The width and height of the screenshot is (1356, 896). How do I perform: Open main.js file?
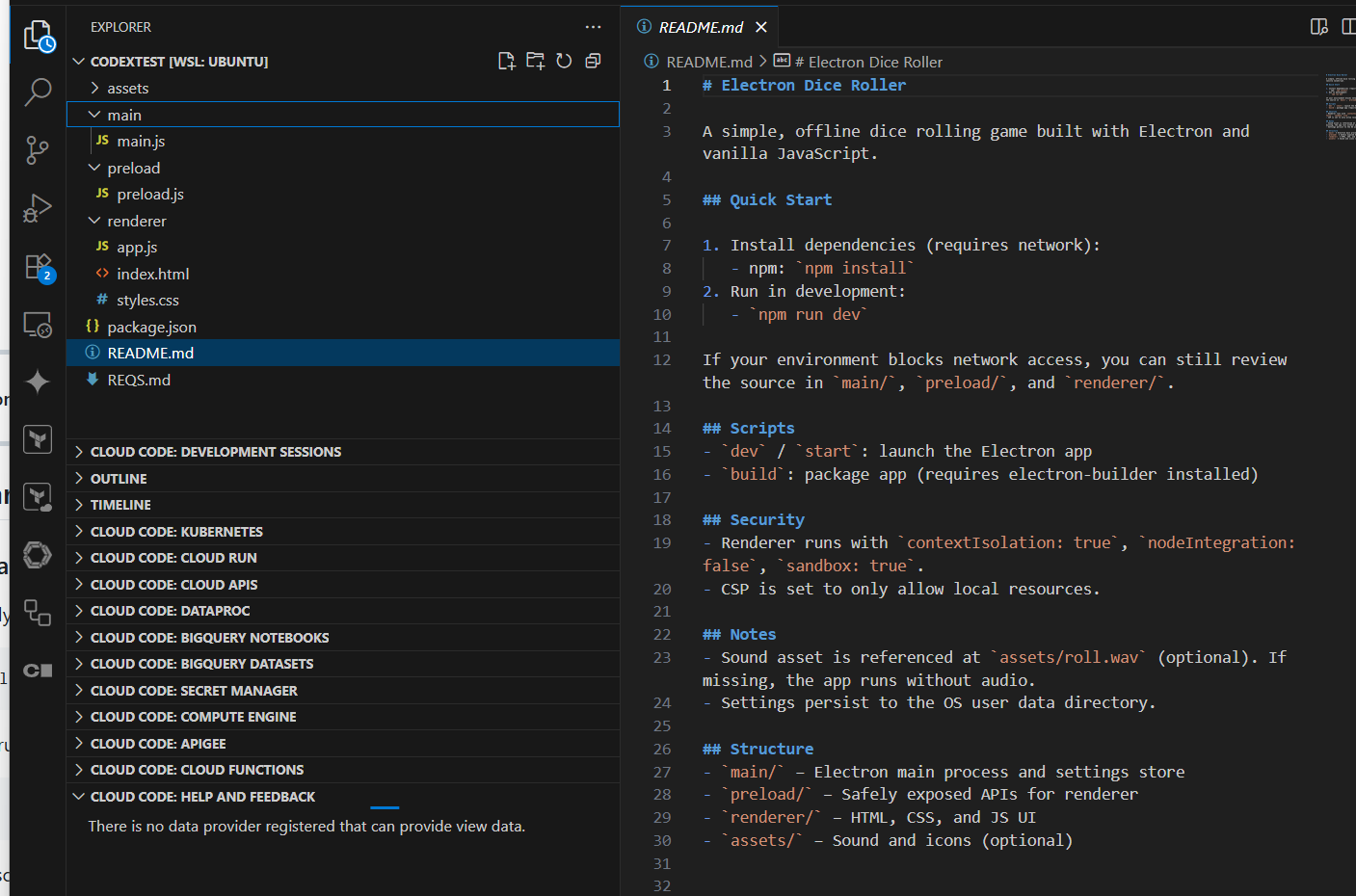click(x=343, y=141)
